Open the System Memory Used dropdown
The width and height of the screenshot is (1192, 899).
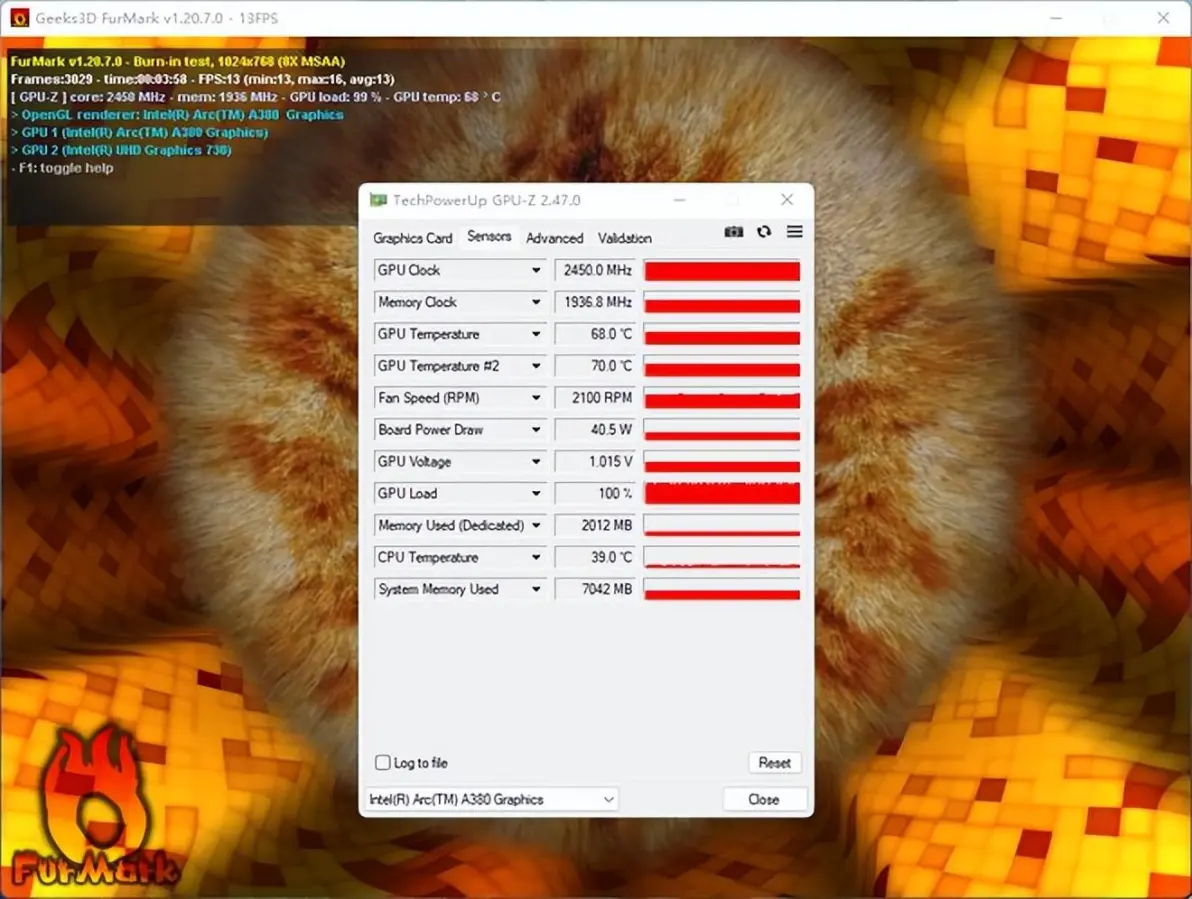[x=536, y=590]
